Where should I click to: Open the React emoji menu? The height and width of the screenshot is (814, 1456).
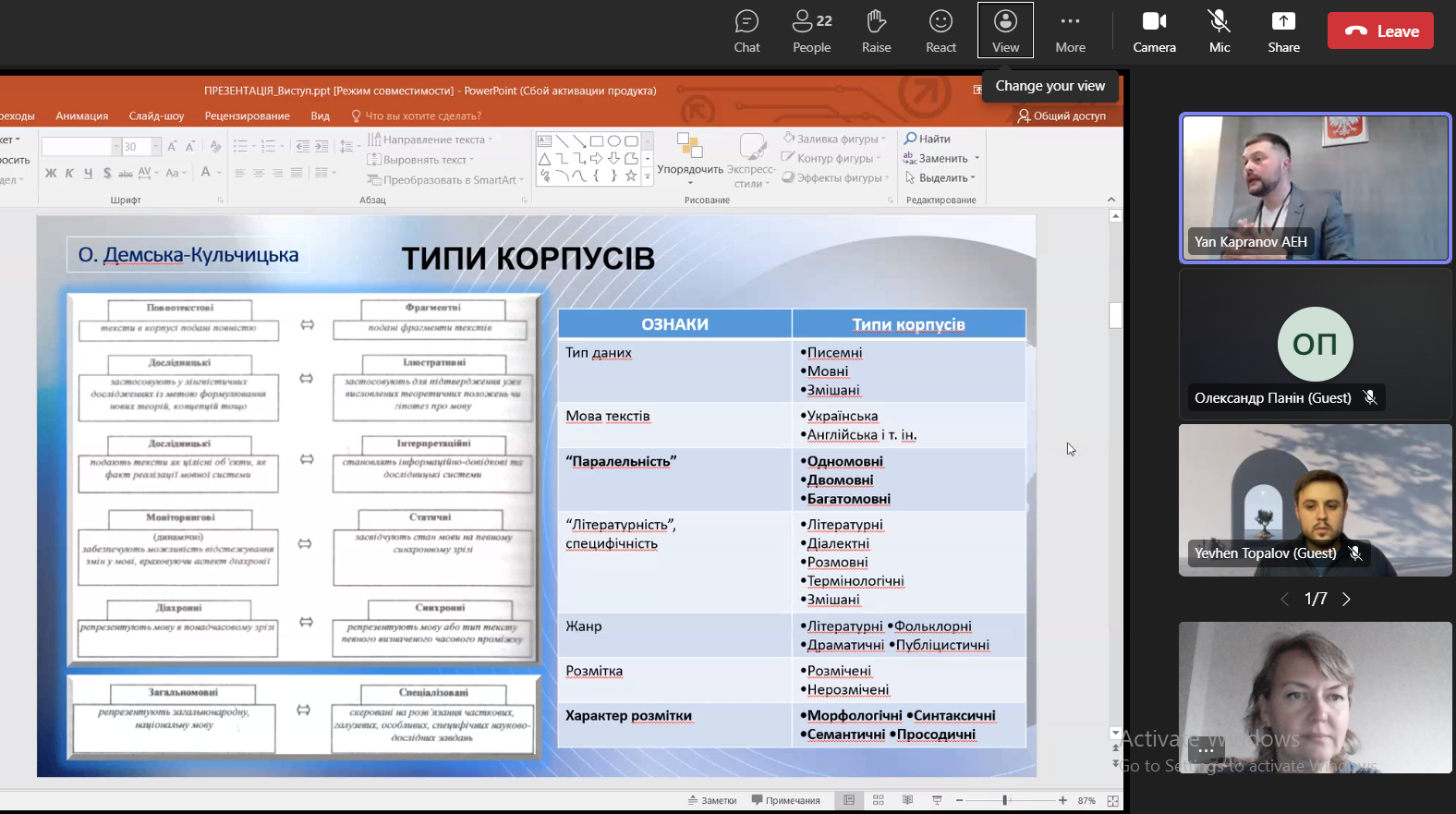pyautogui.click(x=940, y=31)
